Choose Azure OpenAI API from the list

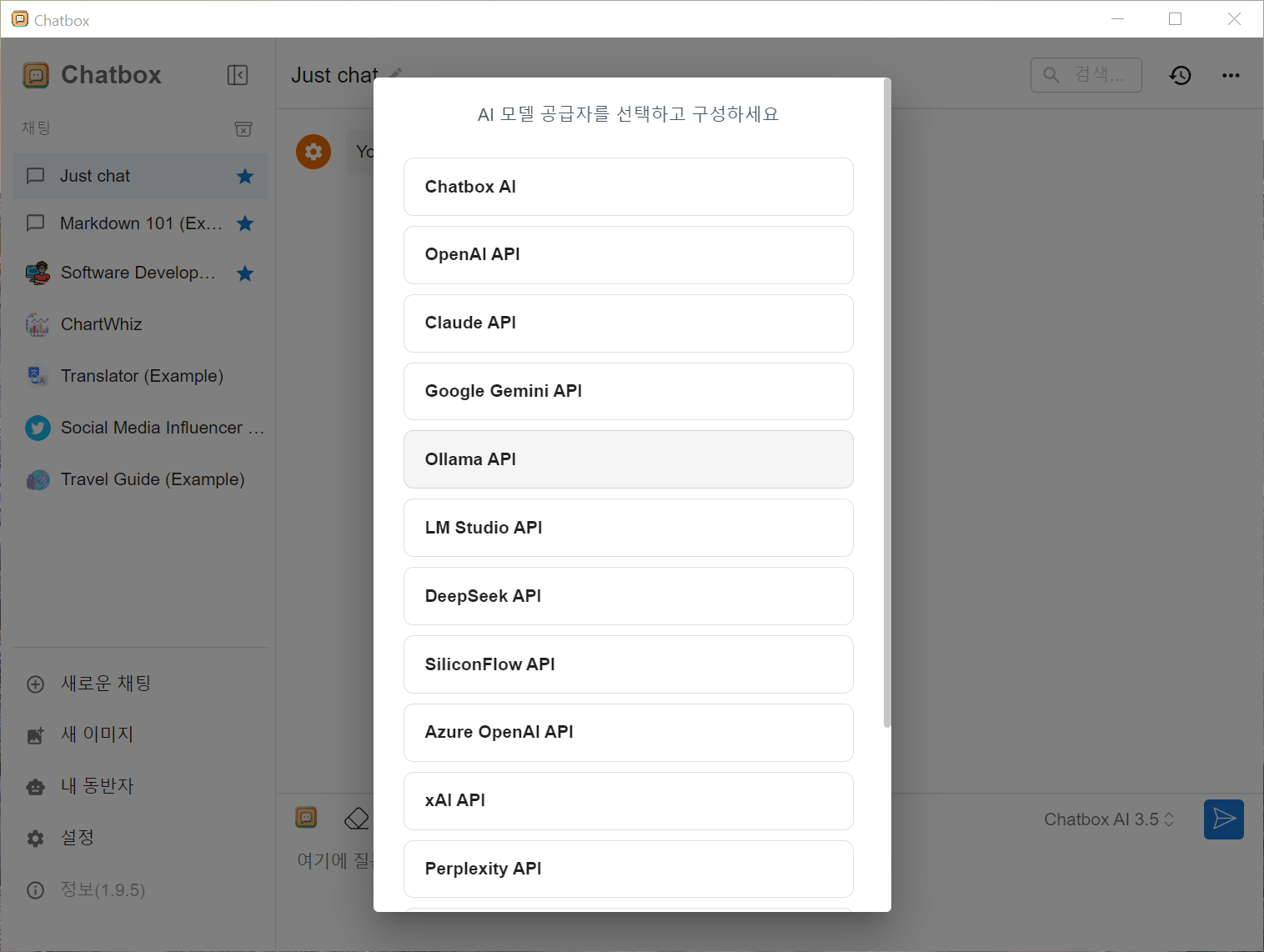pyautogui.click(x=629, y=733)
